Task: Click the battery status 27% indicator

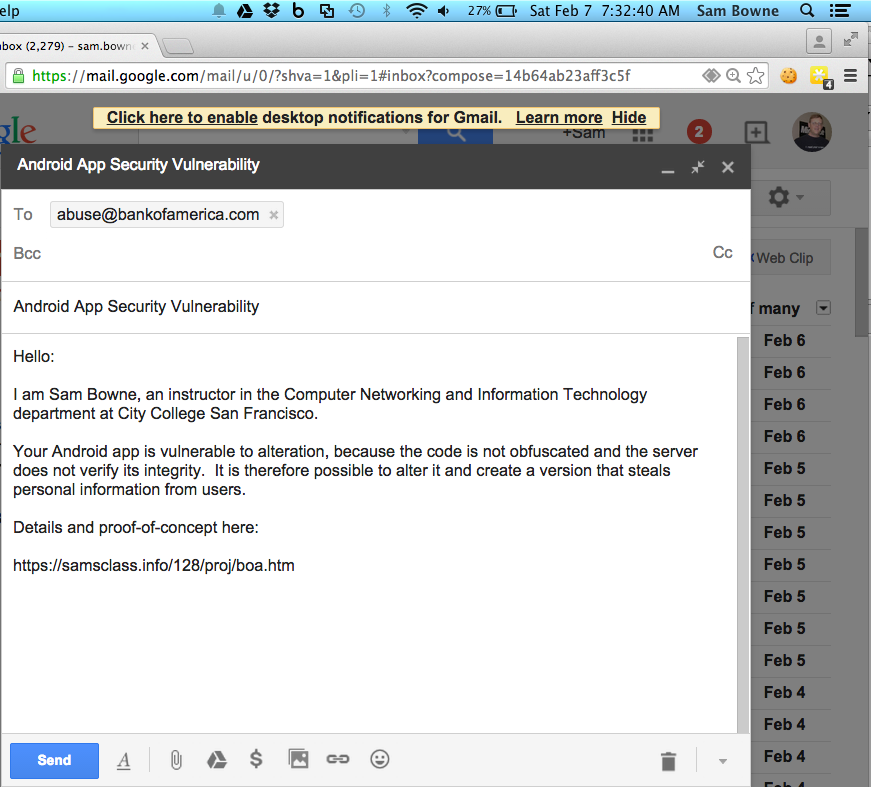Action: click(x=492, y=11)
